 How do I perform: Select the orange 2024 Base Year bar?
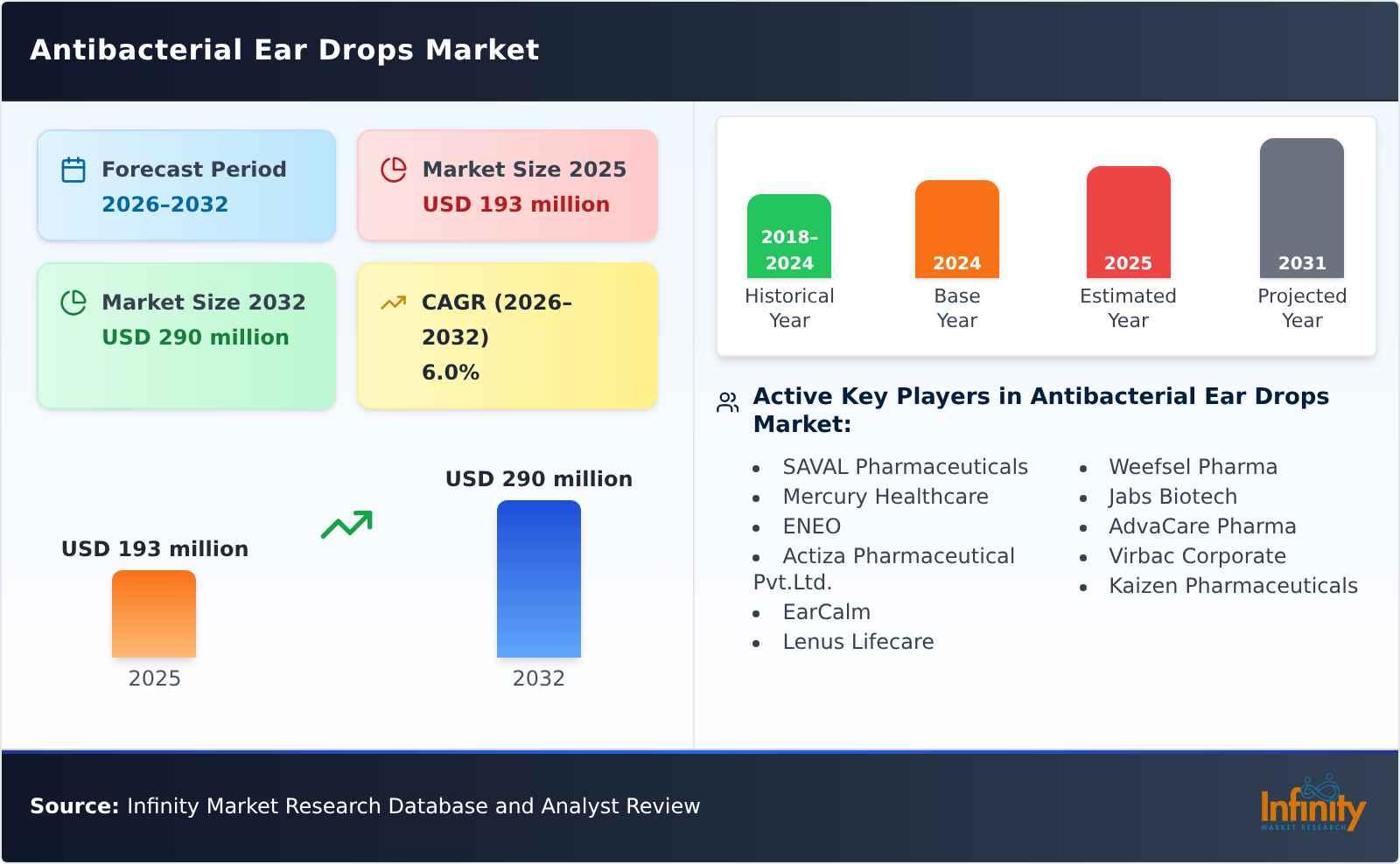pos(957,229)
